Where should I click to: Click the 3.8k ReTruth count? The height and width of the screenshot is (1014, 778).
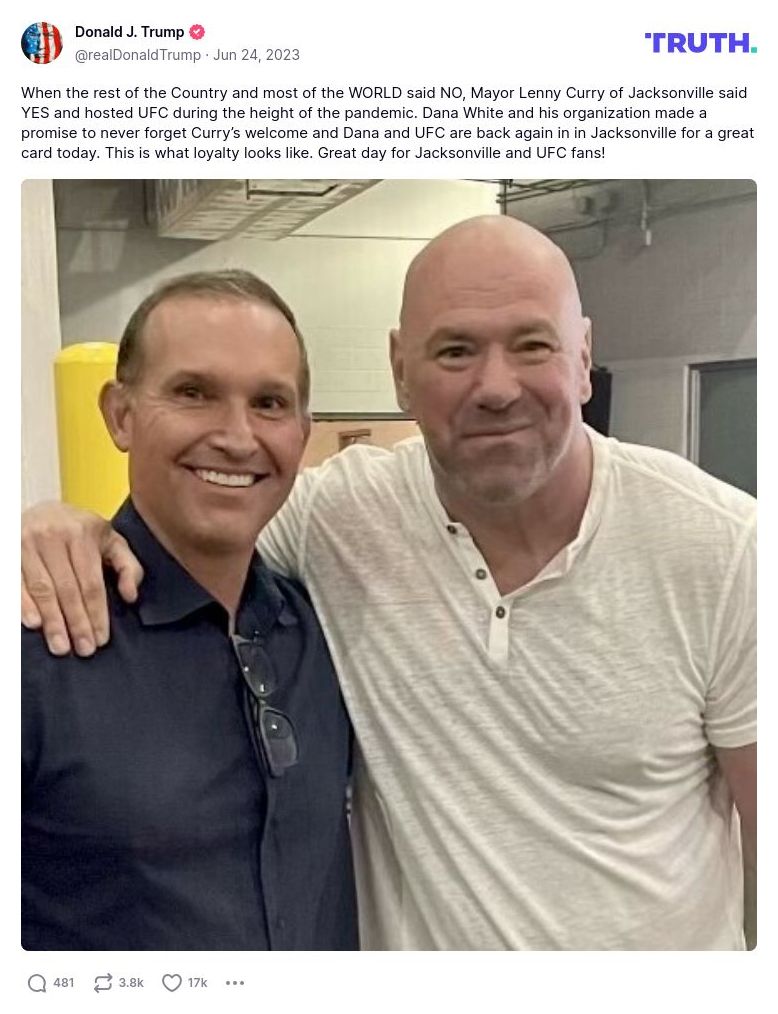coord(131,983)
